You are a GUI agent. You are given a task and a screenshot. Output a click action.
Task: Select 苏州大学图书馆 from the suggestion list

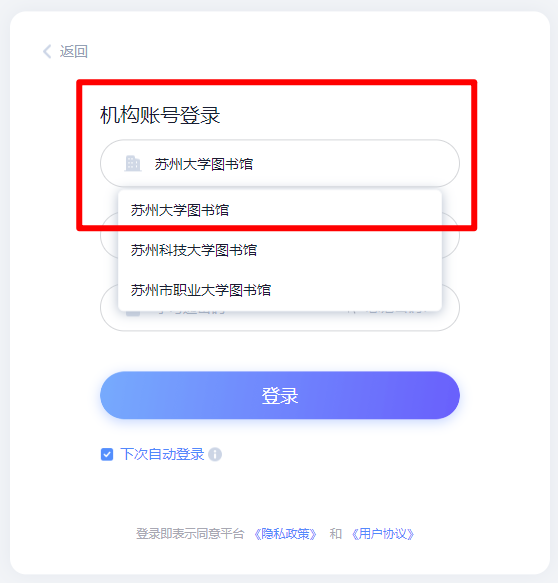point(280,210)
